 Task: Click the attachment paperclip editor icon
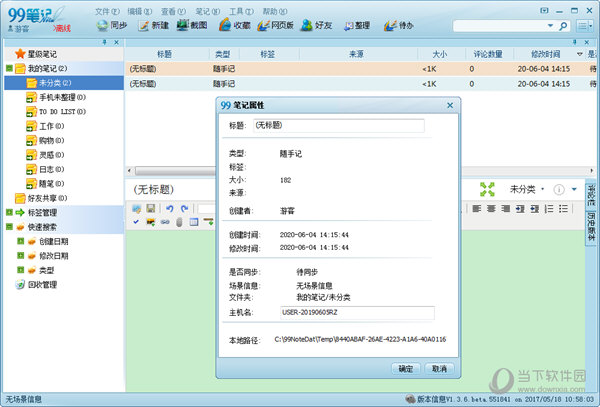coord(179,222)
